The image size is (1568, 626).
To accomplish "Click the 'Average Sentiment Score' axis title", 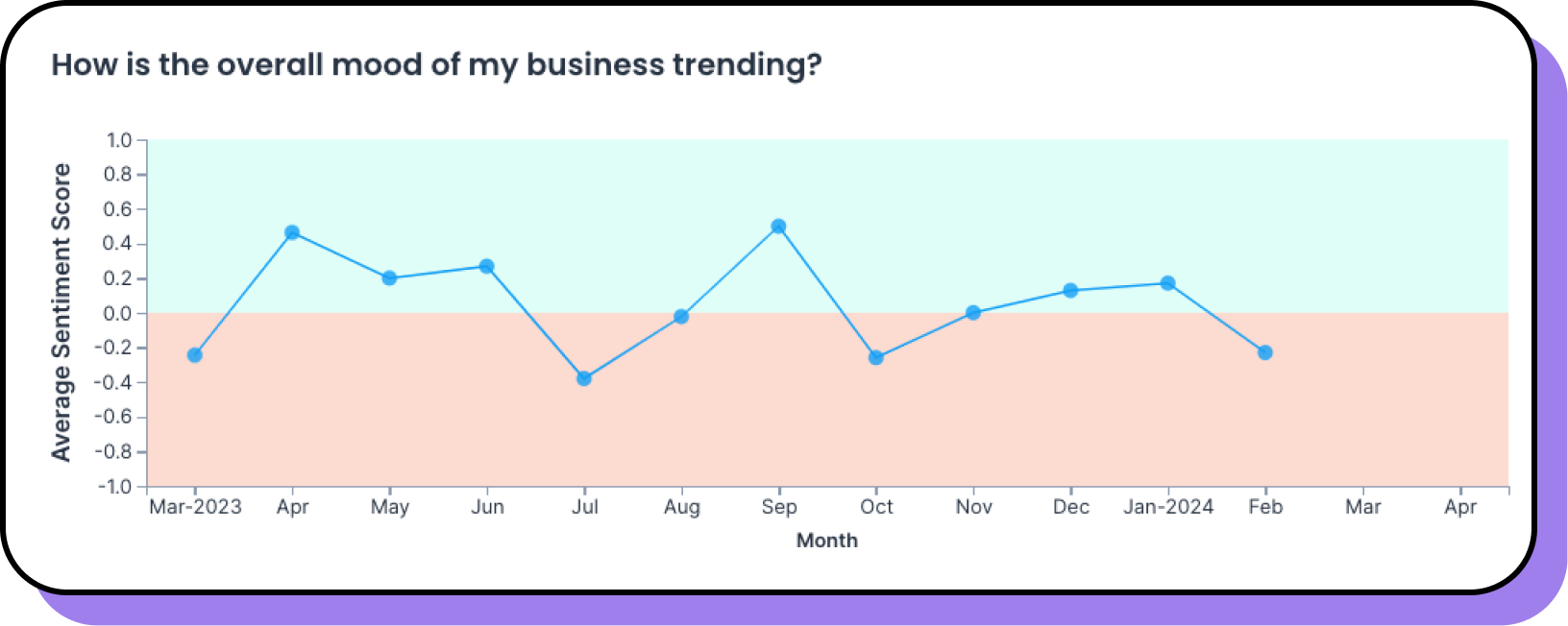I will click(x=61, y=312).
